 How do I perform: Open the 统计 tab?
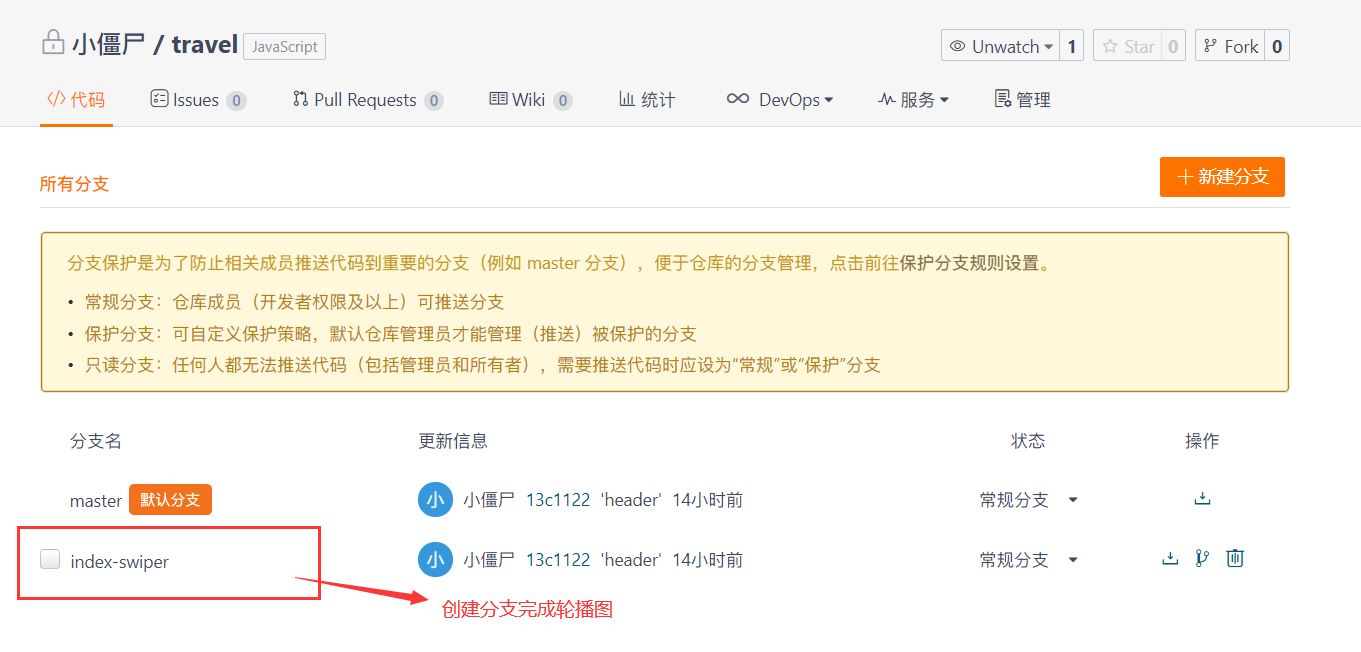(647, 100)
